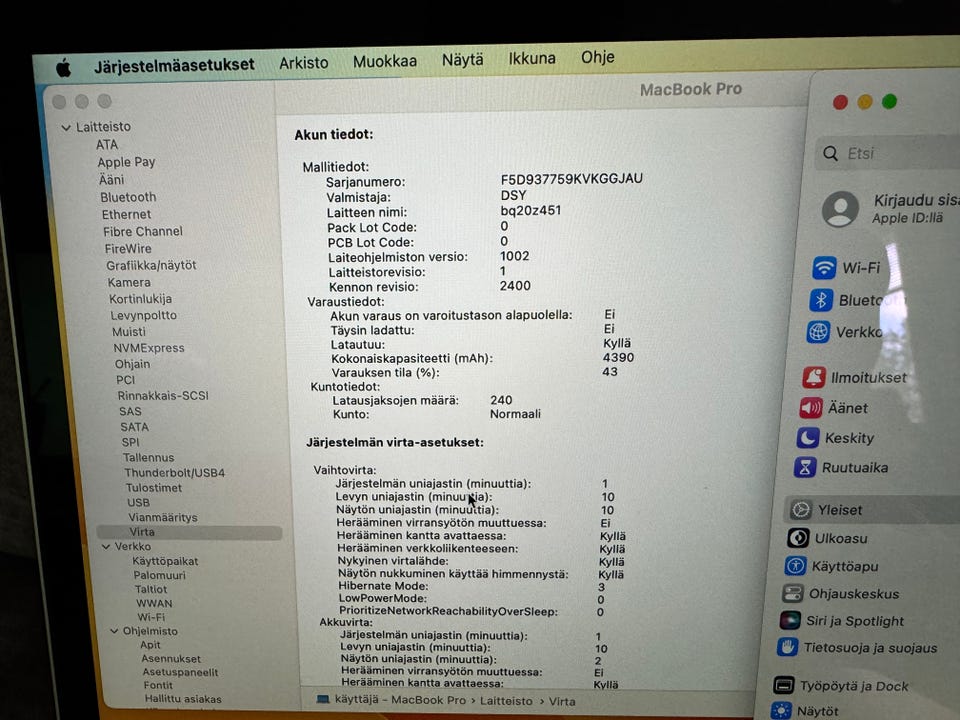Open Käyttöapu accessibility icon
Viewport: 960px width, 720px height.
pos(795,566)
